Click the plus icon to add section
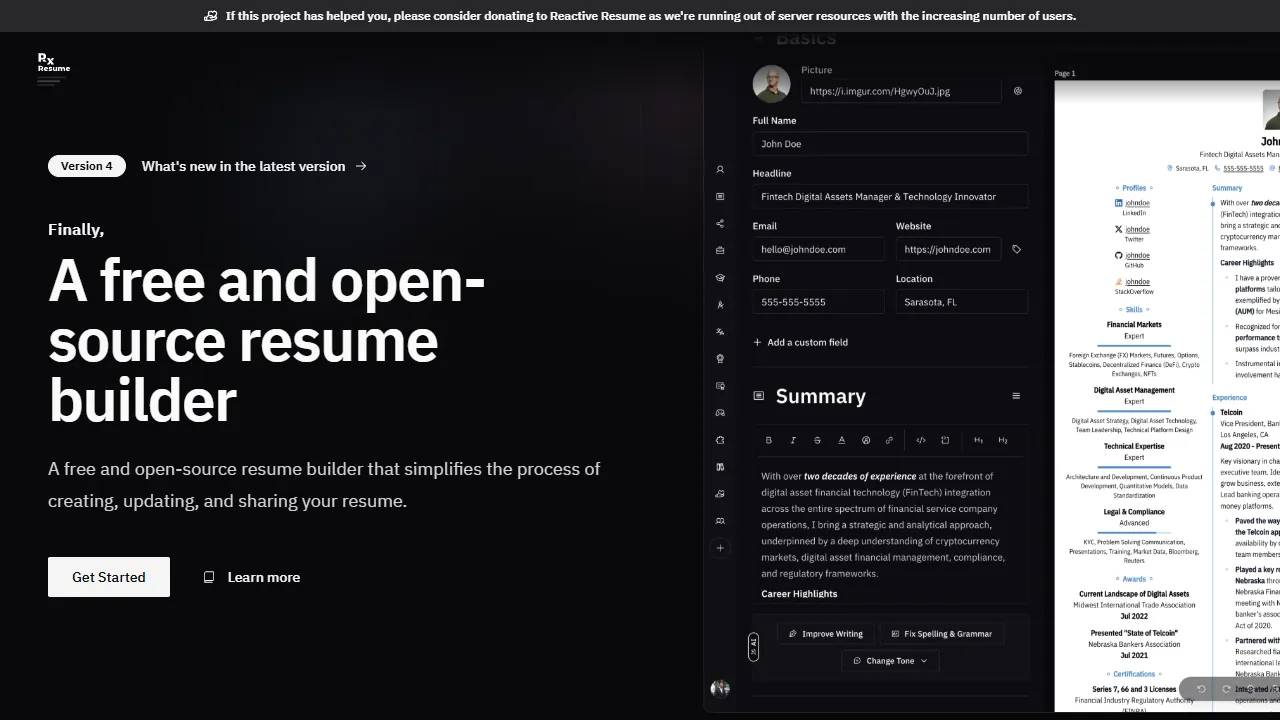This screenshot has width=1280, height=720. 720,548
